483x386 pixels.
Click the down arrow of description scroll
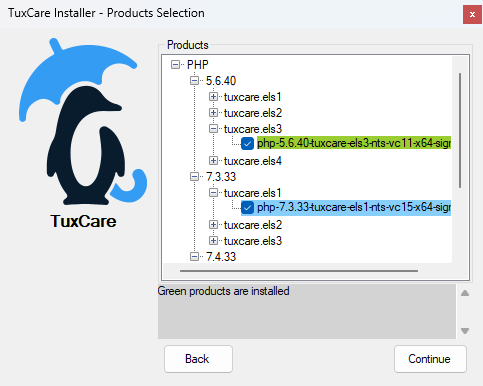465,331
